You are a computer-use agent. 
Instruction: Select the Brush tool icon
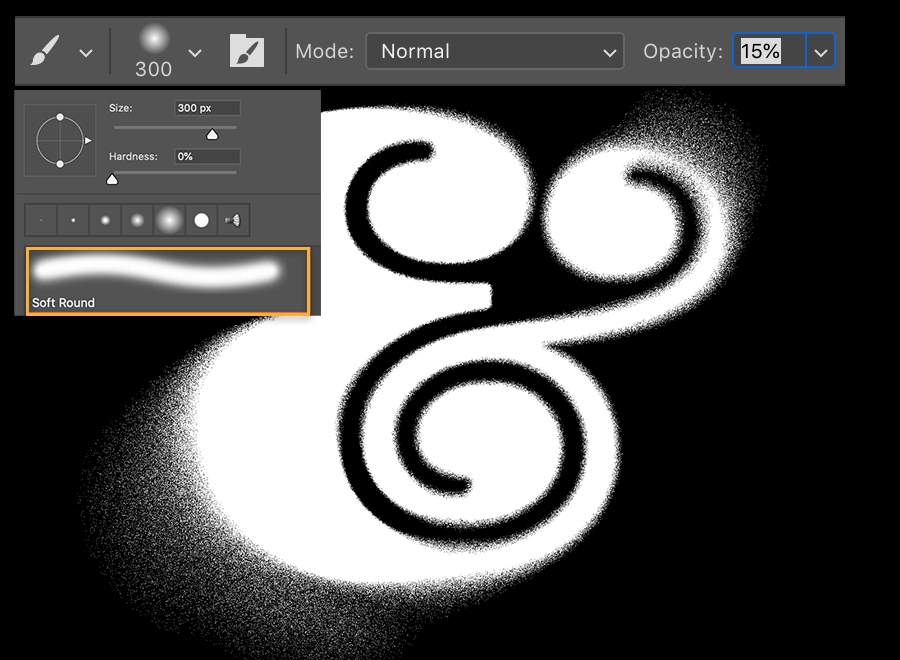(x=45, y=51)
